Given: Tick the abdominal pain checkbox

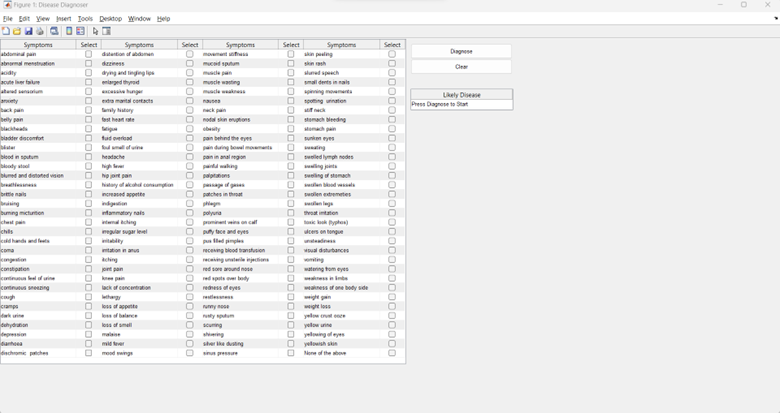Looking at the screenshot, I should click(89, 54).
